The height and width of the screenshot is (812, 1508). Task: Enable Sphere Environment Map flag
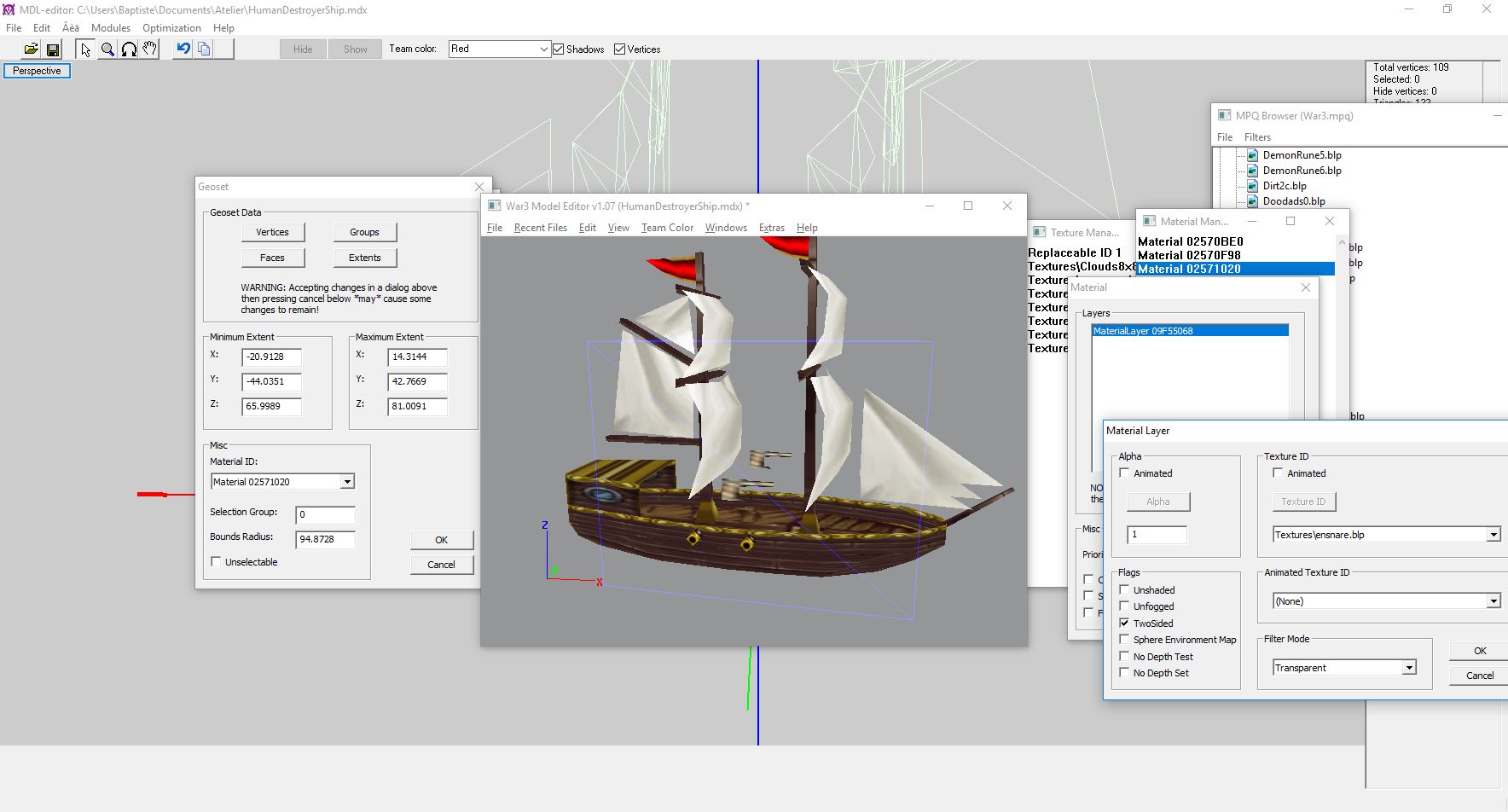(1124, 640)
